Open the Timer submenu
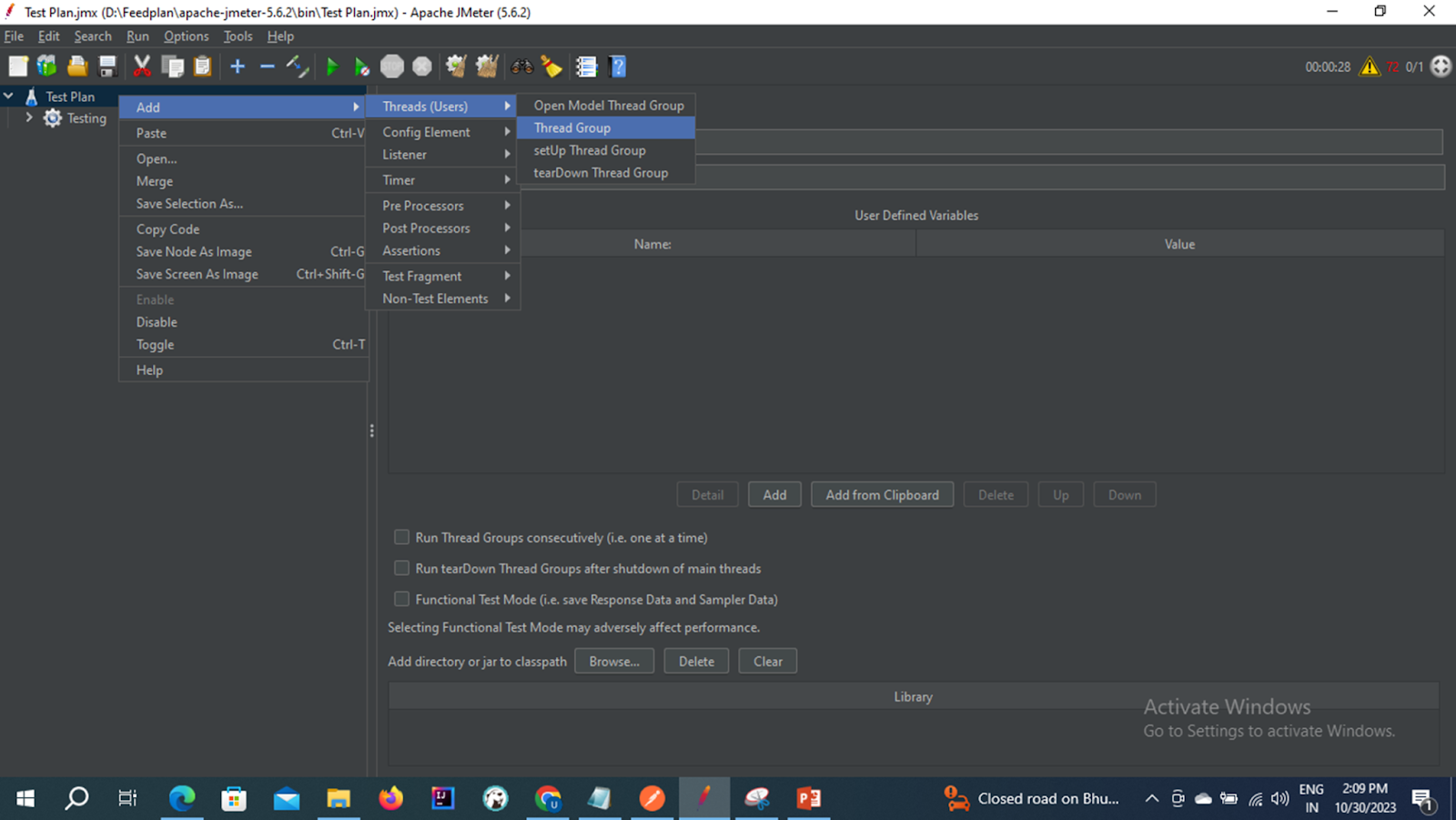This screenshot has width=1456, height=820. click(x=443, y=180)
